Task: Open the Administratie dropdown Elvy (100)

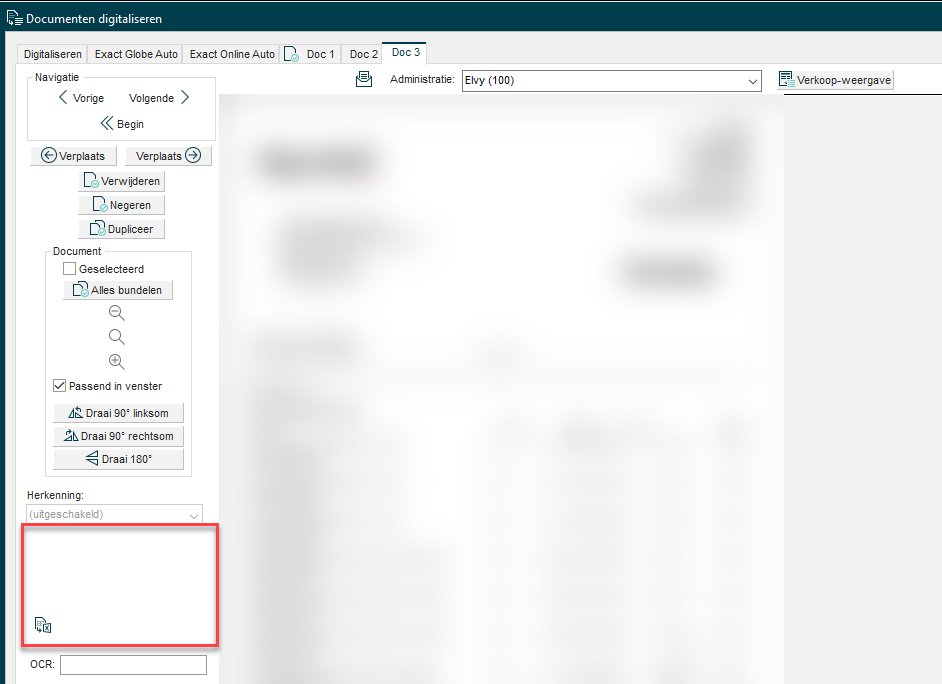Action: [612, 80]
